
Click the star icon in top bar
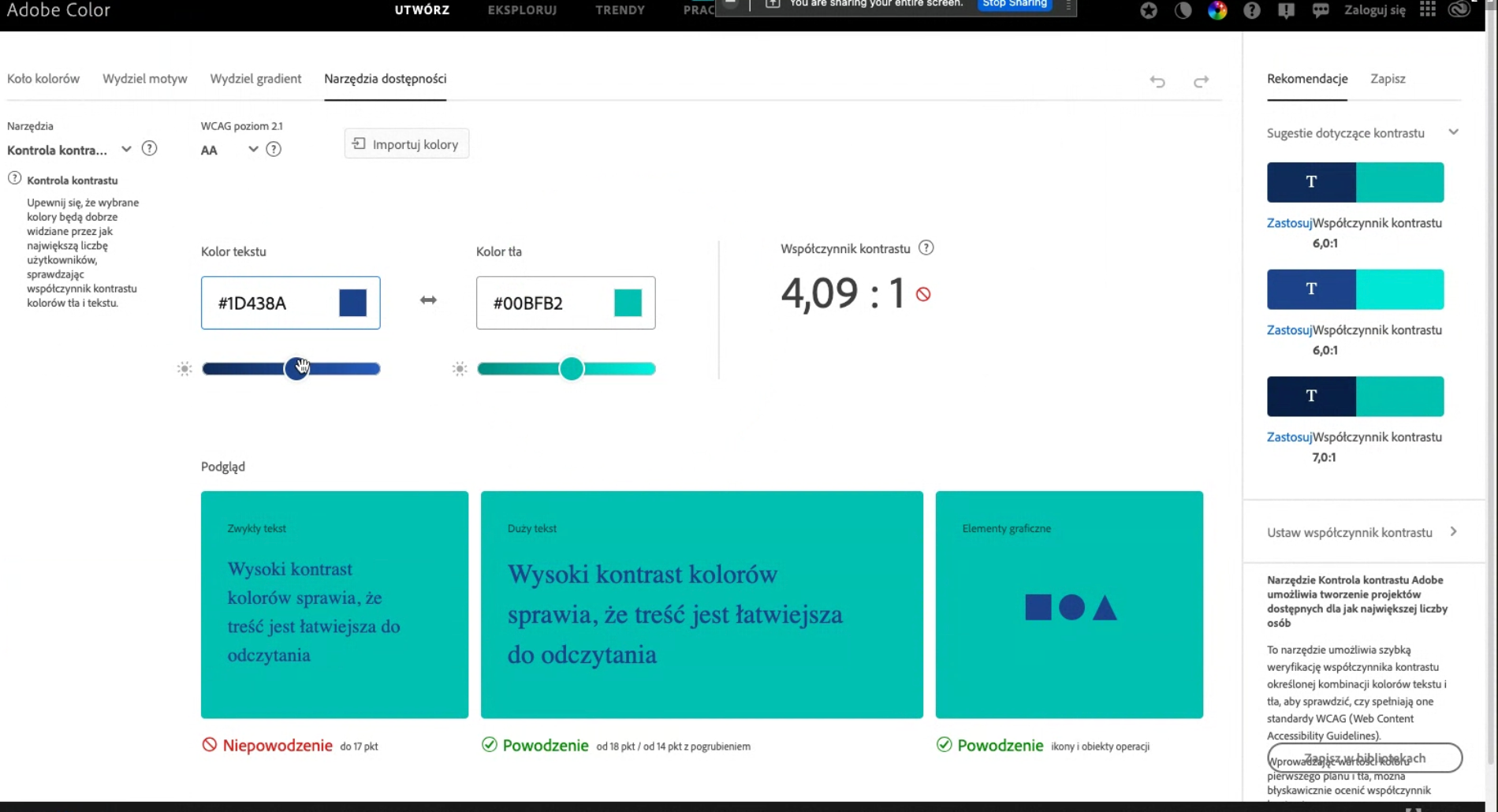pyautogui.click(x=1149, y=10)
